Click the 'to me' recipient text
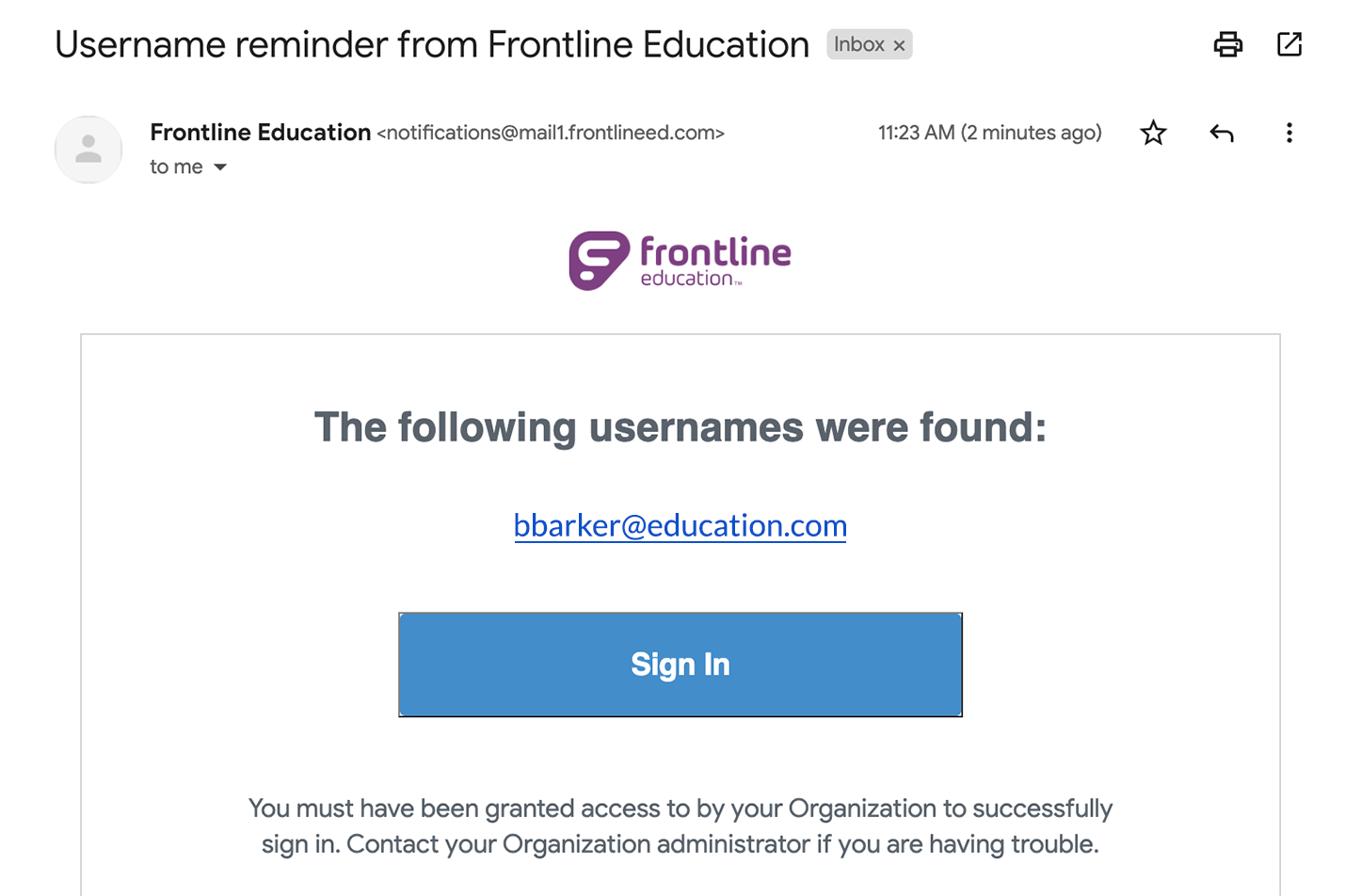This screenshot has width=1361, height=896. 176,168
